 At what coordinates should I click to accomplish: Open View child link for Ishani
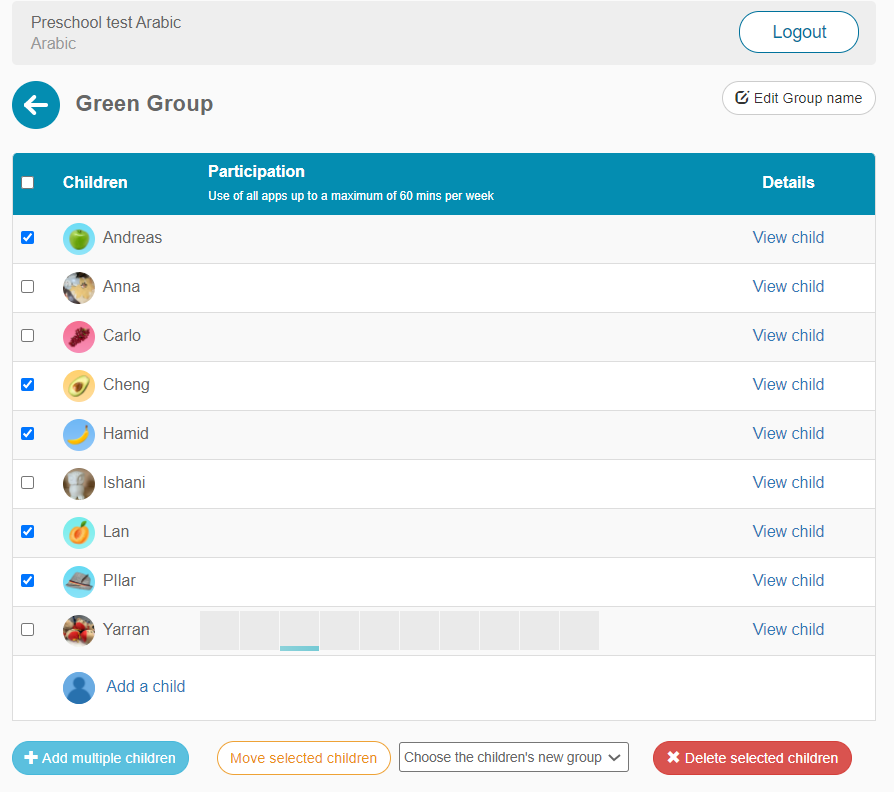788,483
